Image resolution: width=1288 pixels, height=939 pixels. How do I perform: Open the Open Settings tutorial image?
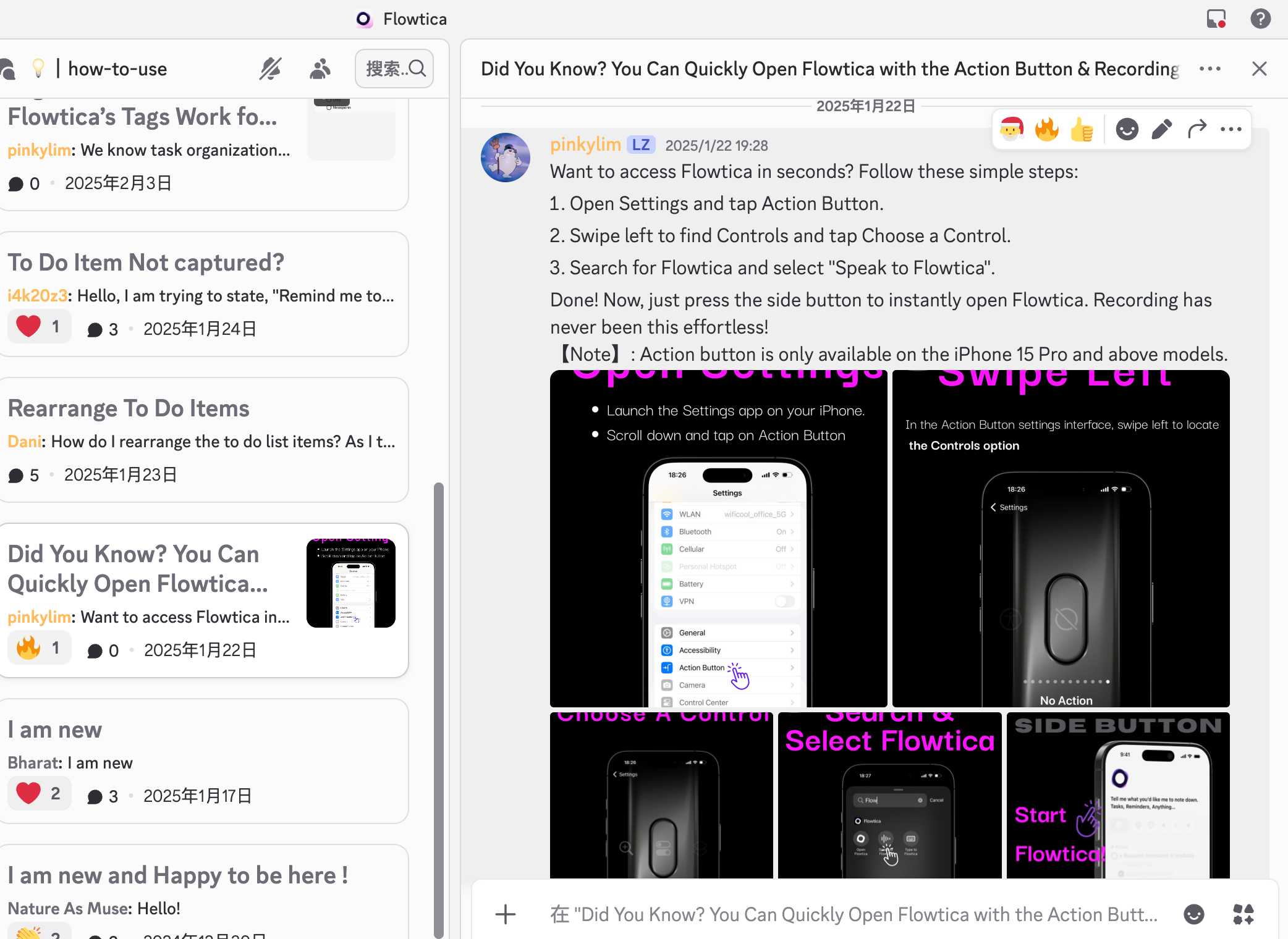719,539
